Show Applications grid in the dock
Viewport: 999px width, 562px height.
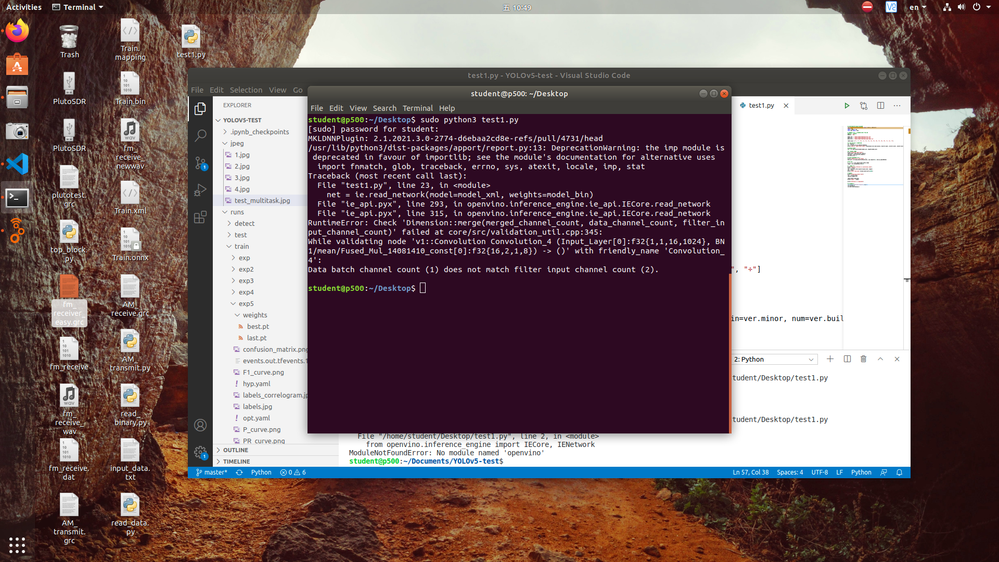click(17, 545)
